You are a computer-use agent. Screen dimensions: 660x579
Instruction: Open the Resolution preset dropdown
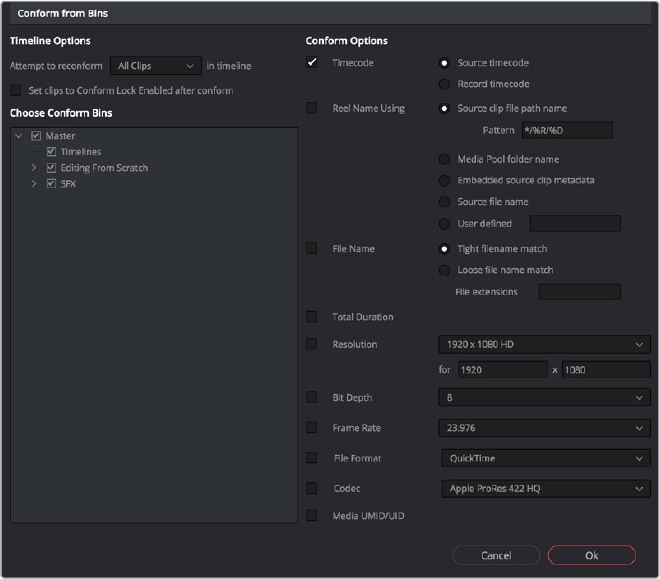pos(544,344)
